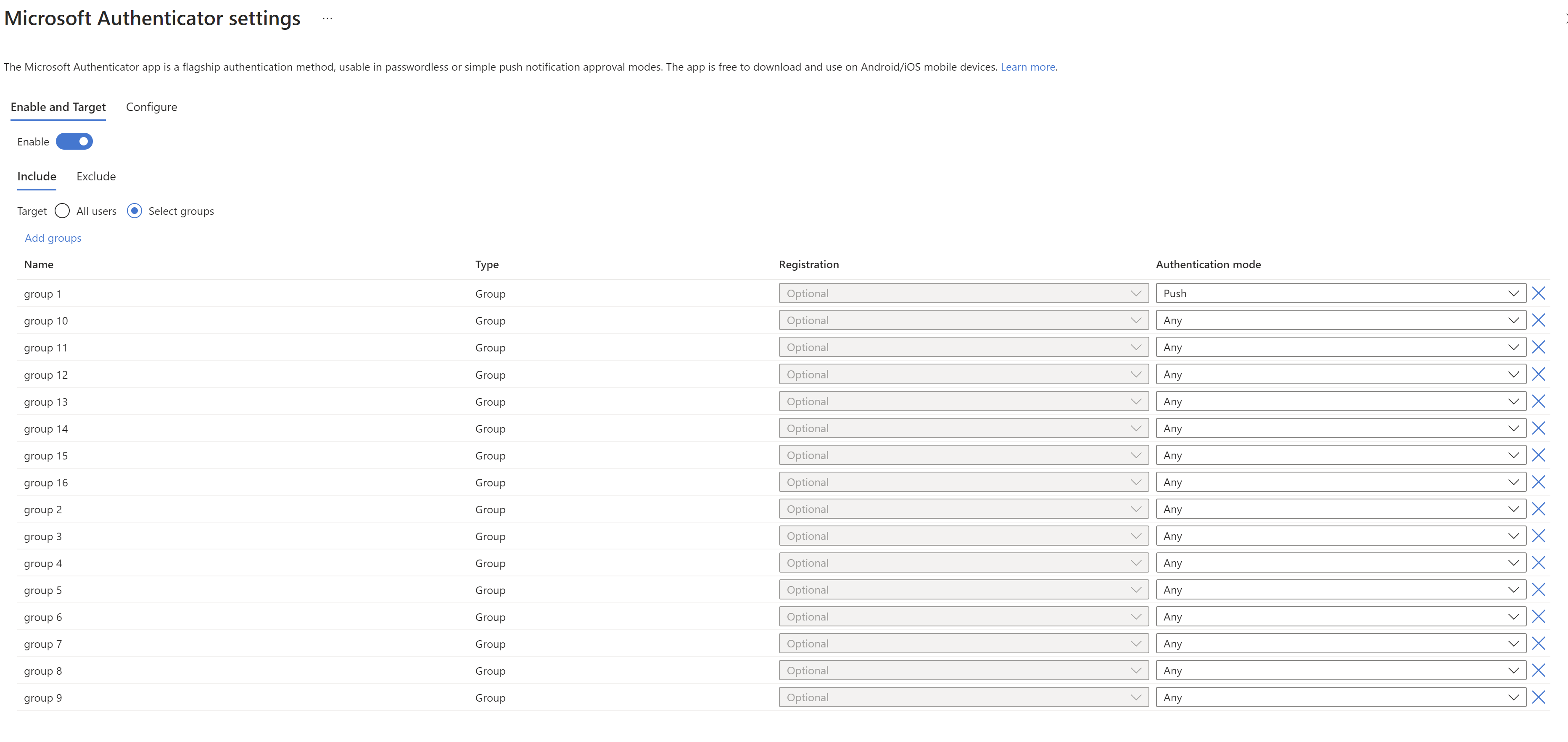Viewport: 1568px width, 742px height.
Task: Click the Authentication mode column header
Action: [1208, 264]
